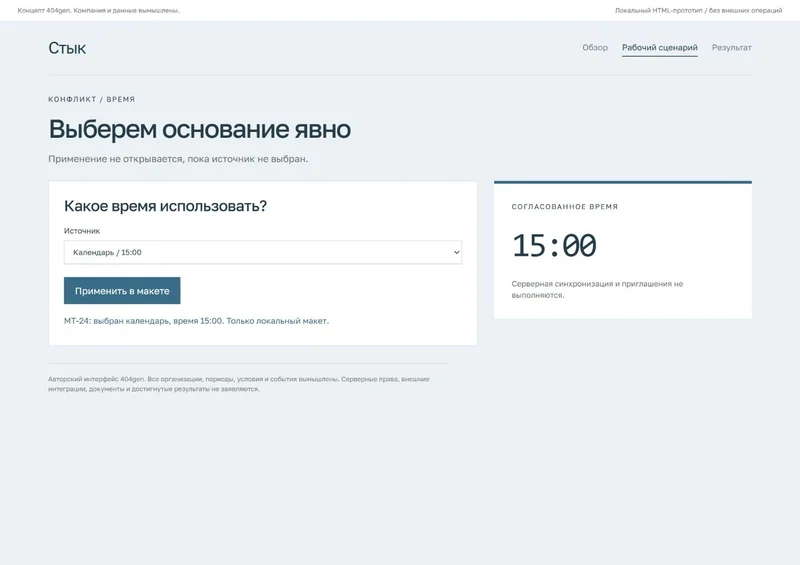This screenshot has width=800, height=565.
Task: Click the Конфликт / Время breadcrumb label
Action: click(x=92, y=100)
